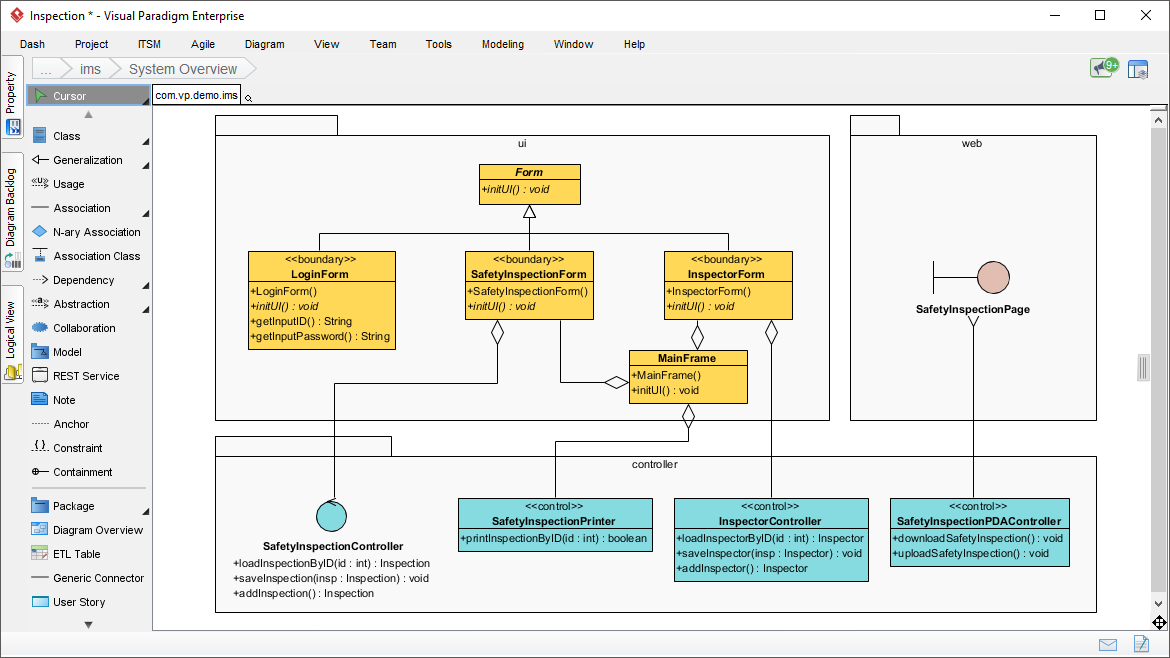Select the Form class in diagram
Screen dimensions: 1170x658
pyautogui.click(x=529, y=184)
